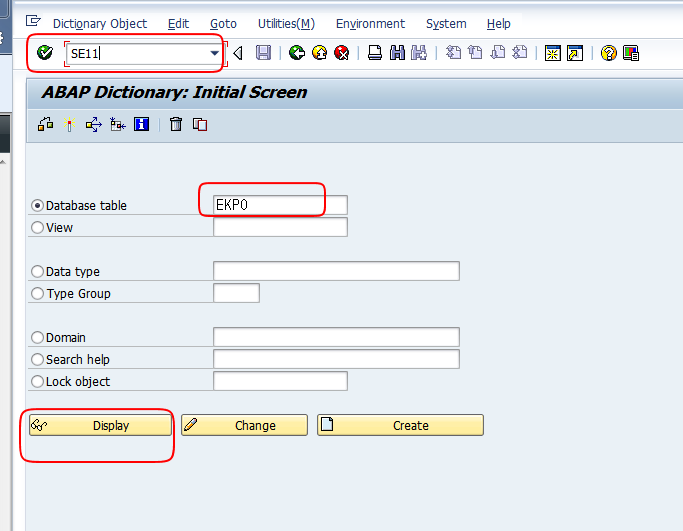Click the Display Object List hierarchy icon
This screenshot has height=531, width=683.
click(118, 125)
